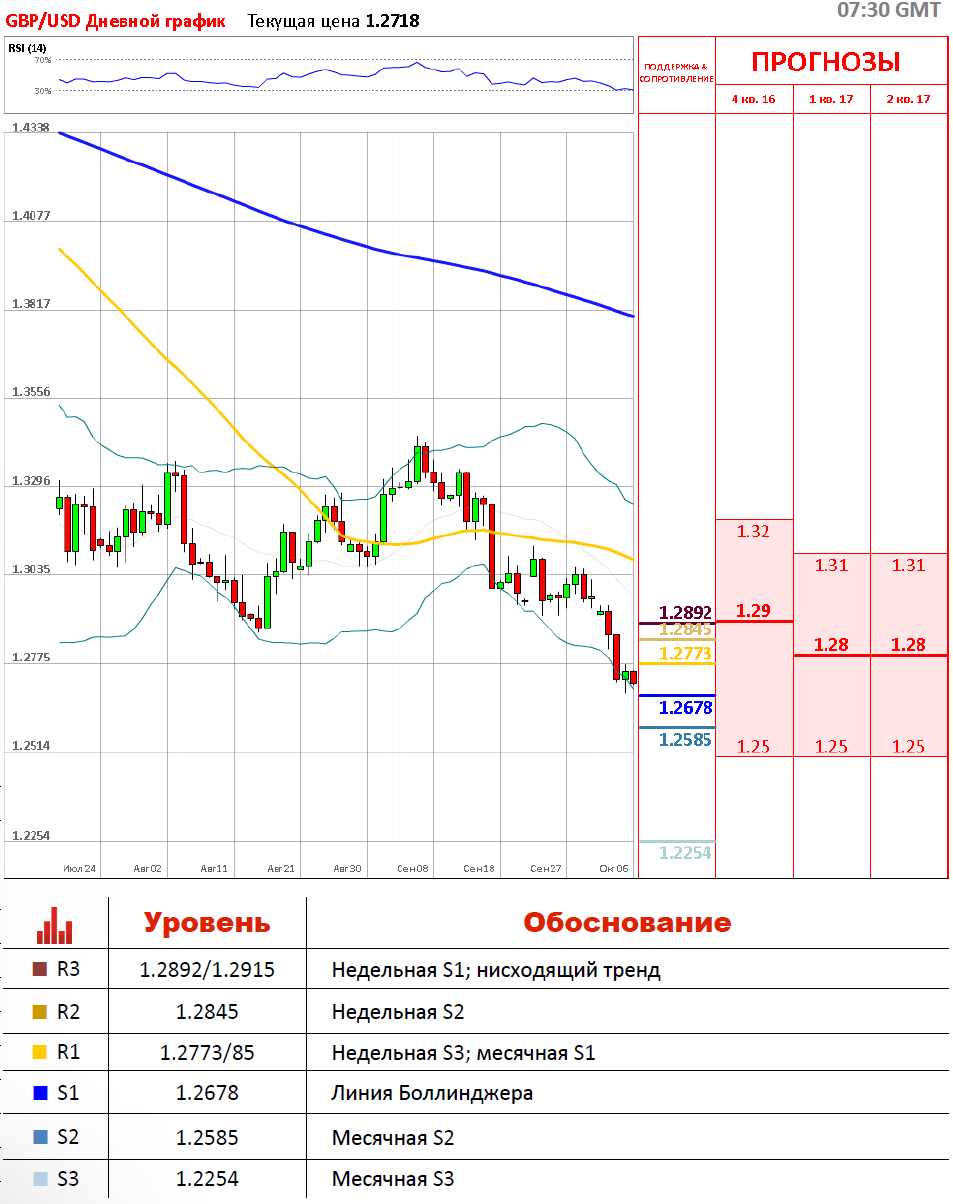Click the 1.25 low under 4 кв. 16
The height and width of the screenshot is (1204, 953).
(x=754, y=746)
